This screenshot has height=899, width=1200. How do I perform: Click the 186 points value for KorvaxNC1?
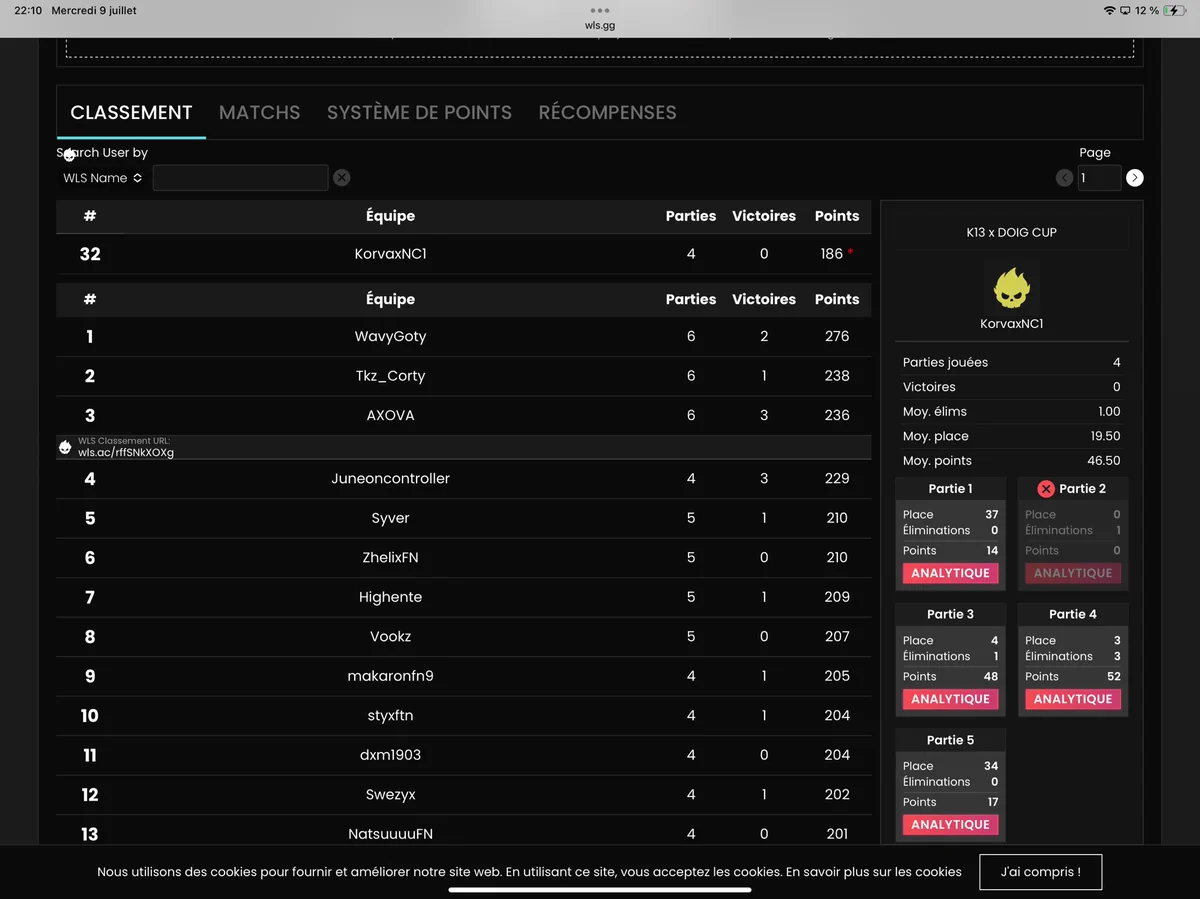click(x=832, y=254)
